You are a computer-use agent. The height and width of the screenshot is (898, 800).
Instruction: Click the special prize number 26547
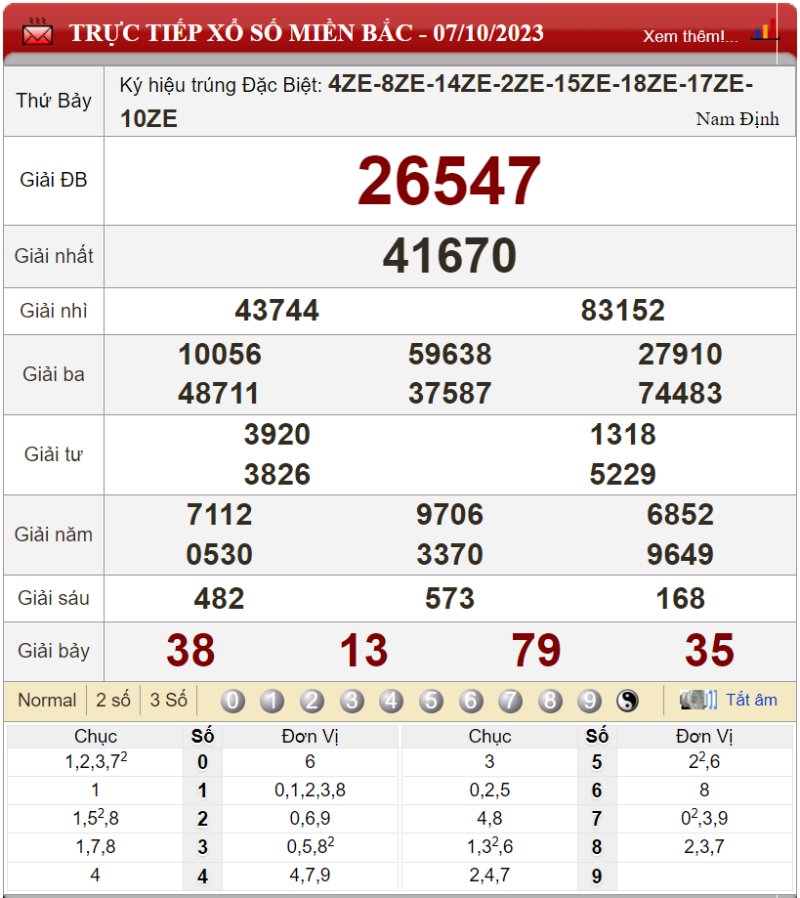(x=449, y=182)
